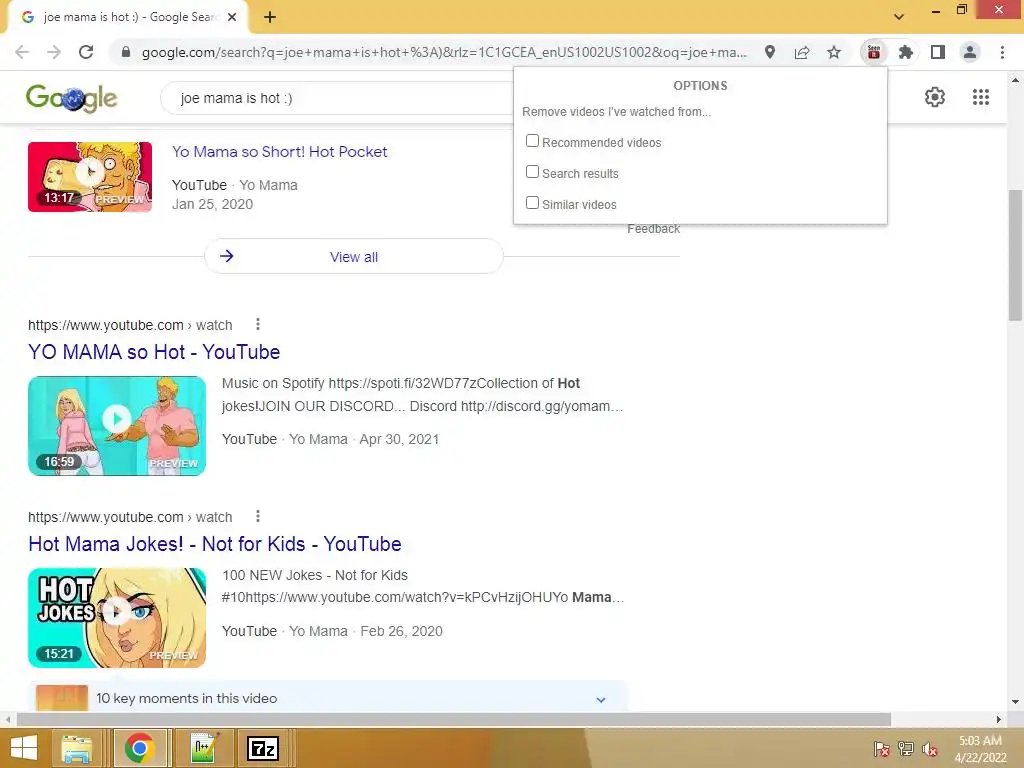Open the side panel icon
Screen dimensions: 1024x768
(938, 52)
